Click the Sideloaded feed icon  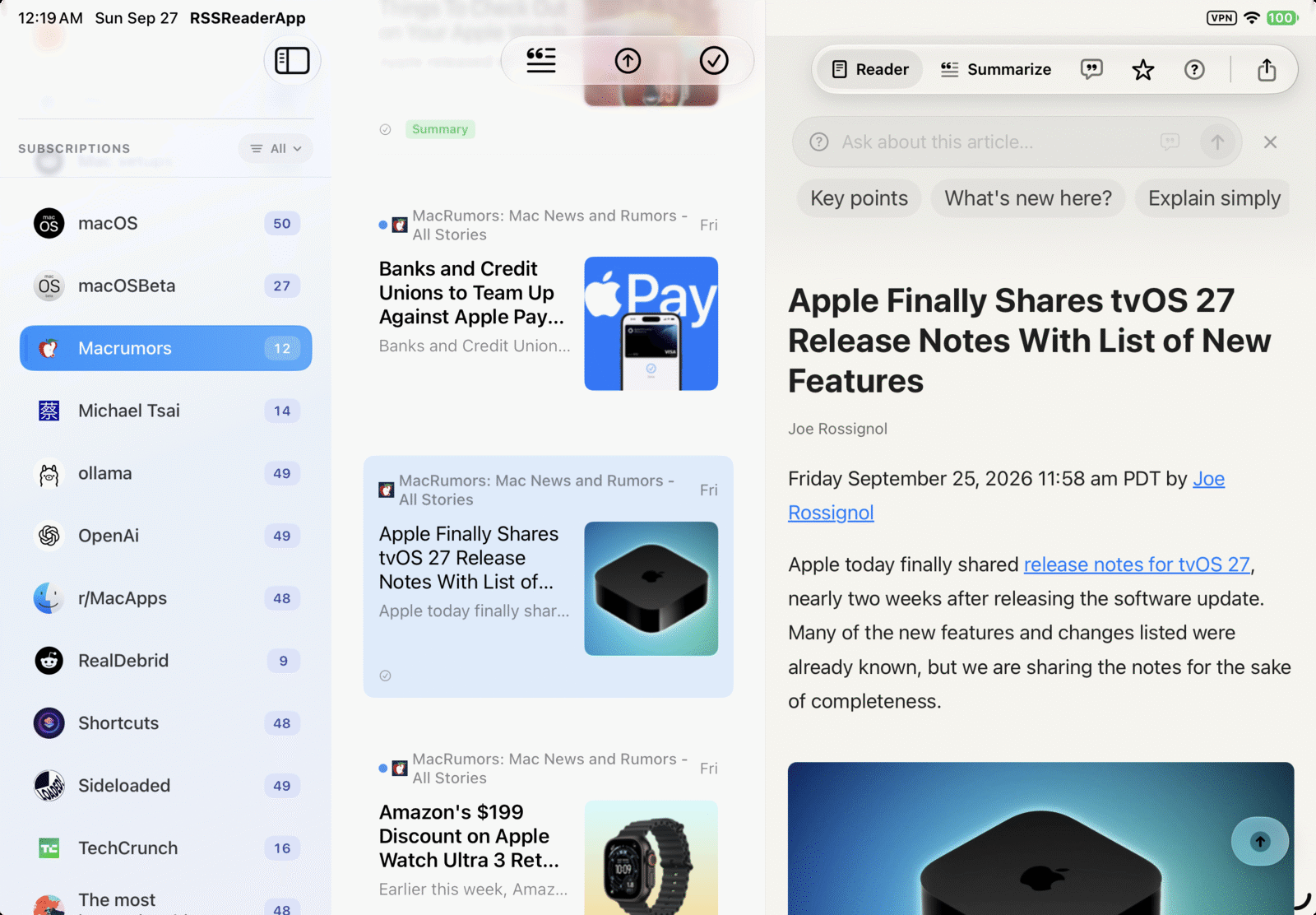point(49,786)
